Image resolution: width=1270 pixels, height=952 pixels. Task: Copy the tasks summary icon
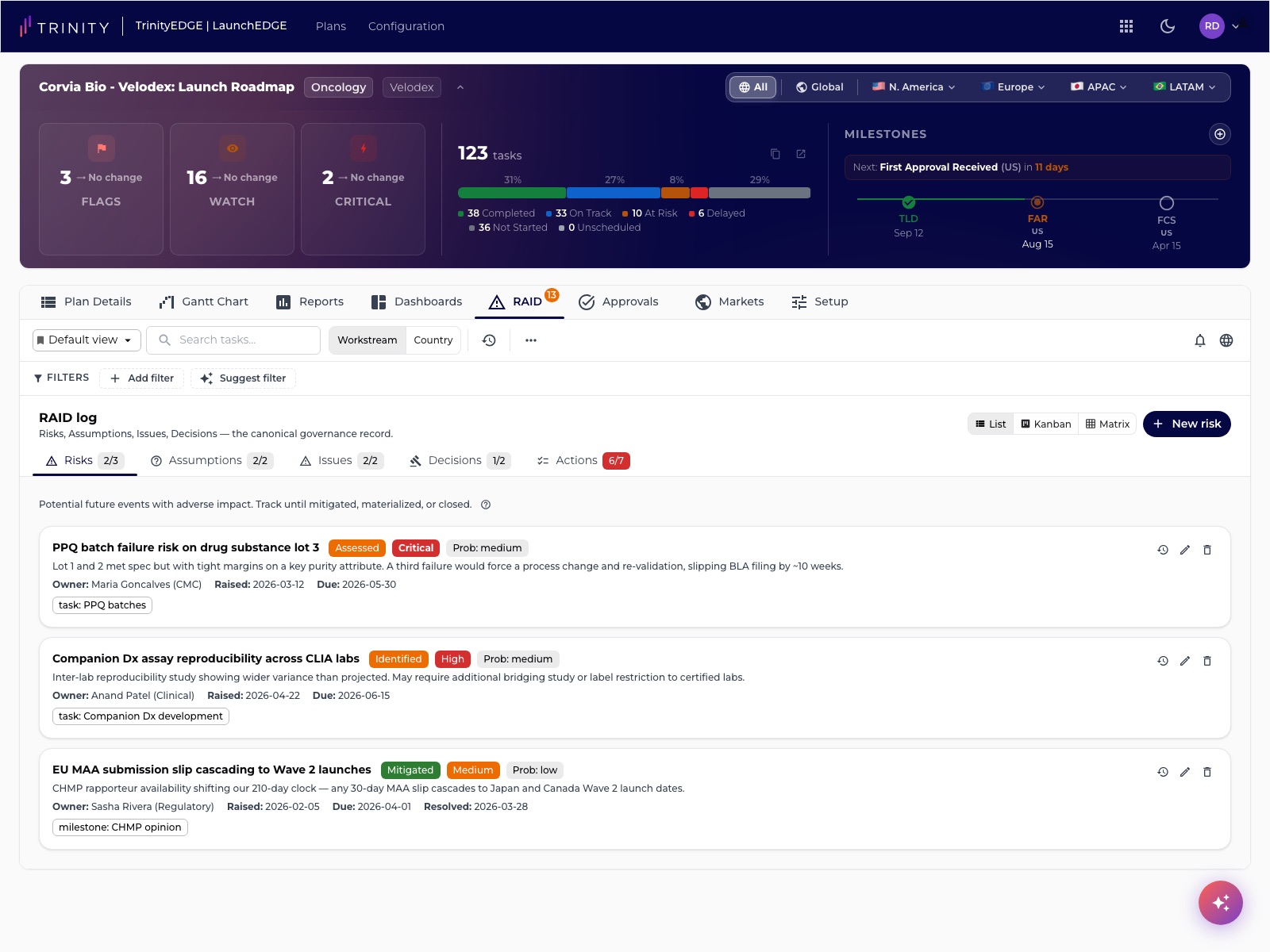tap(775, 154)
